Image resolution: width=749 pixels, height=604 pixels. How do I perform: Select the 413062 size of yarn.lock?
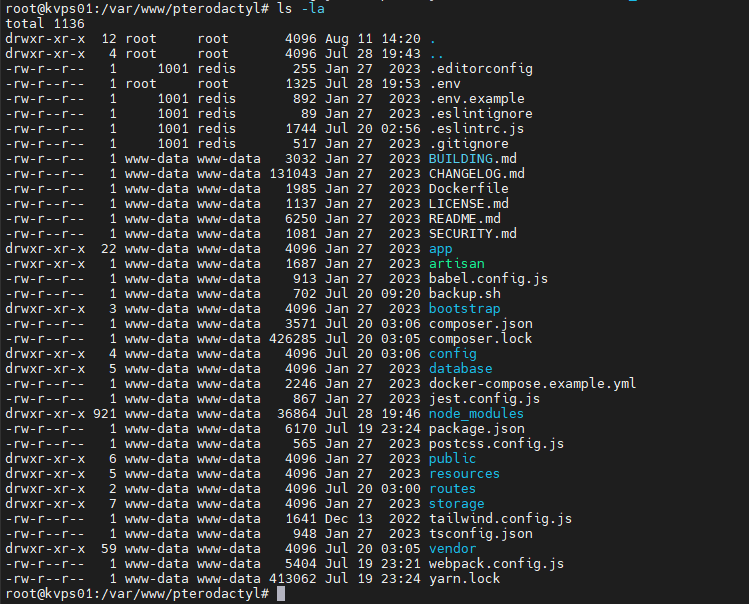coord(293,579)
